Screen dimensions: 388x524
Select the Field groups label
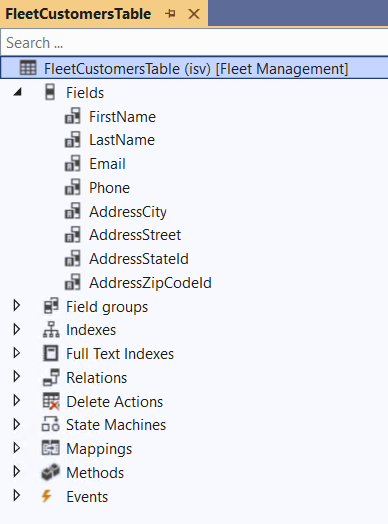(107, 307)
